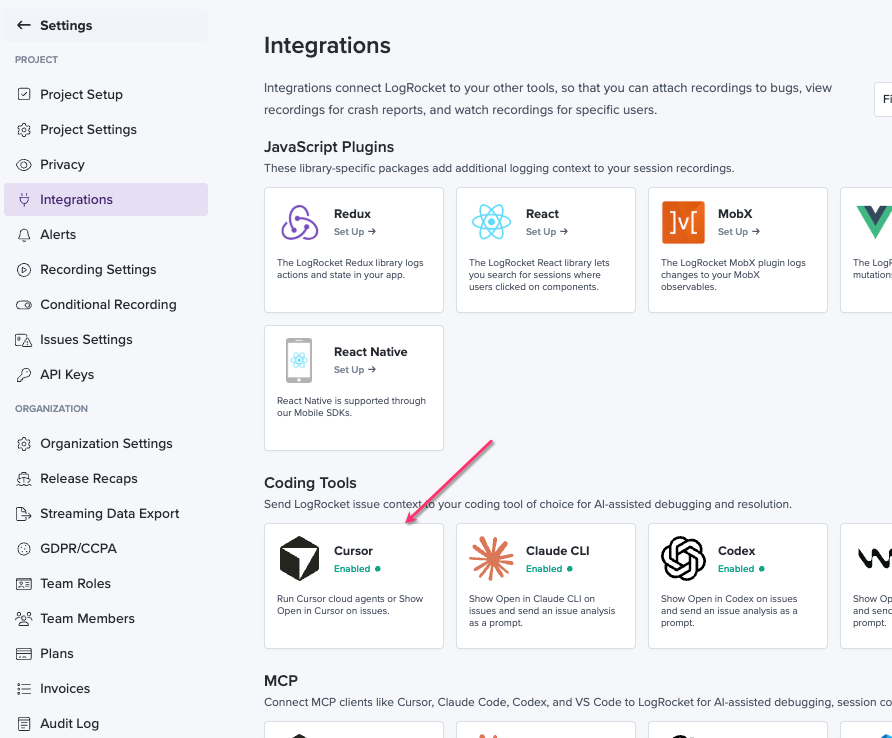Open Project Setup in the sidebar

(x=106, y=94)
